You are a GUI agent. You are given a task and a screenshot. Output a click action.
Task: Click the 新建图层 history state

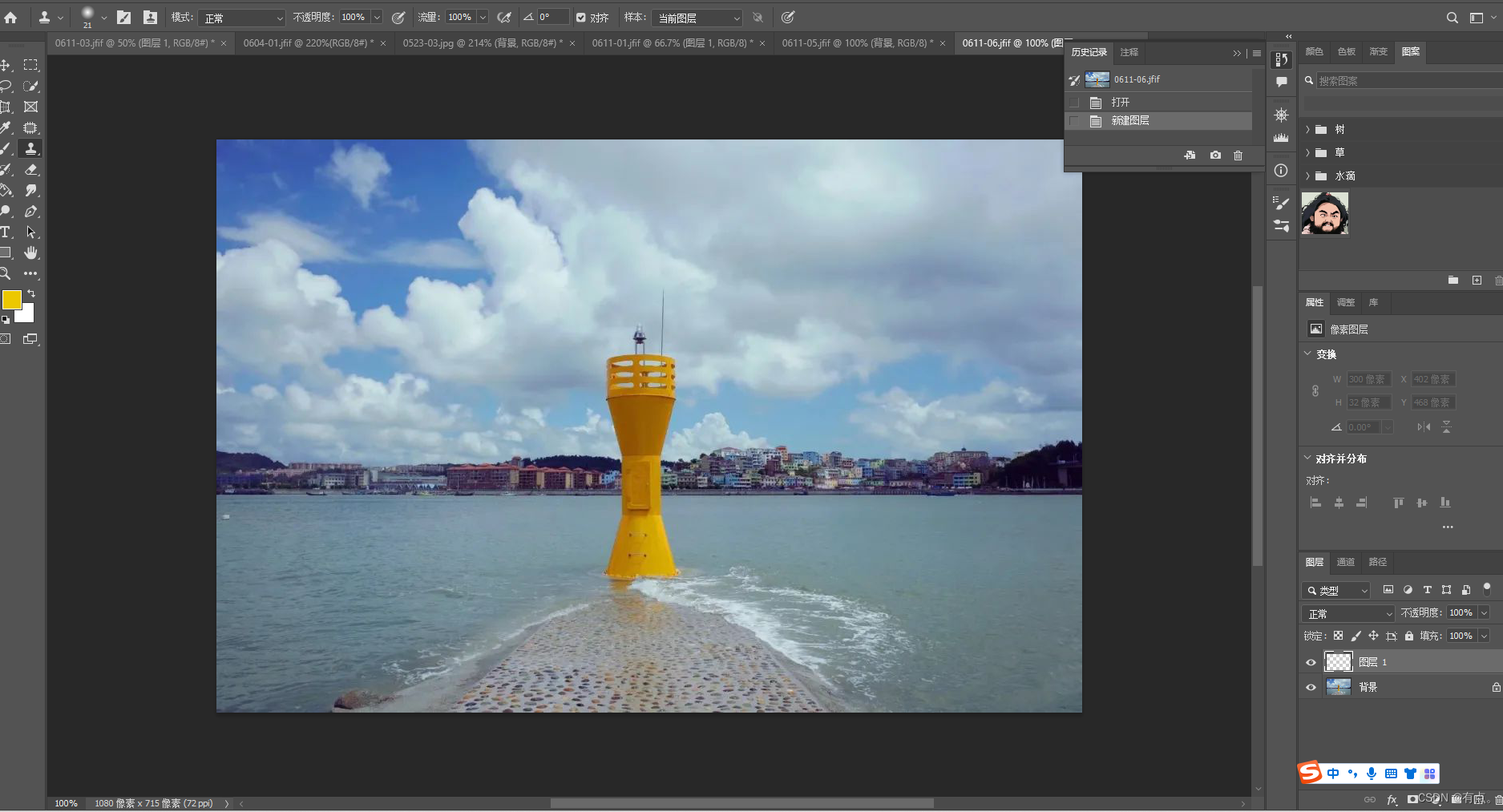click(x=1129, y=120)
